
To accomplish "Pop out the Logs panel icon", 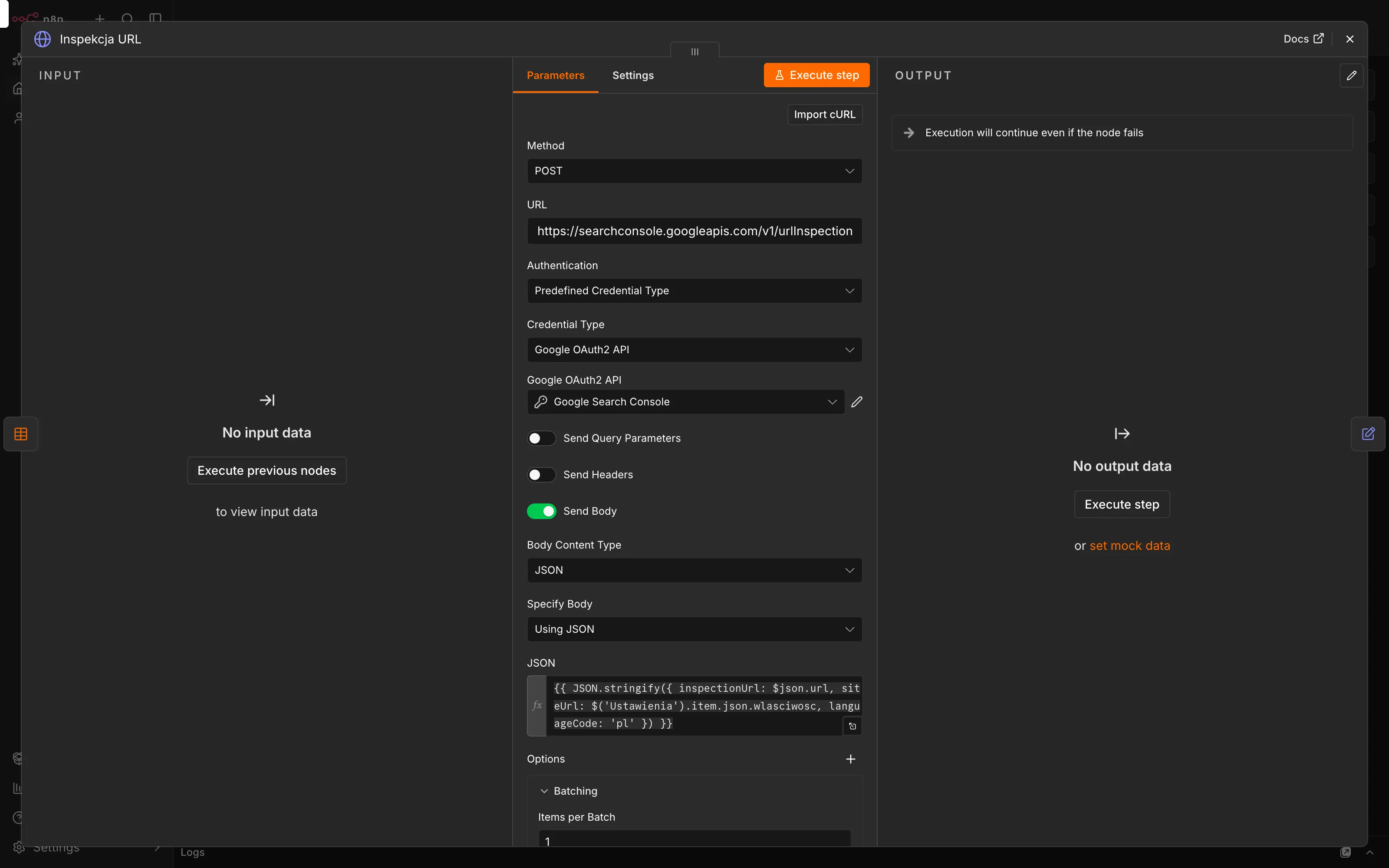I will click(1346, 852).
